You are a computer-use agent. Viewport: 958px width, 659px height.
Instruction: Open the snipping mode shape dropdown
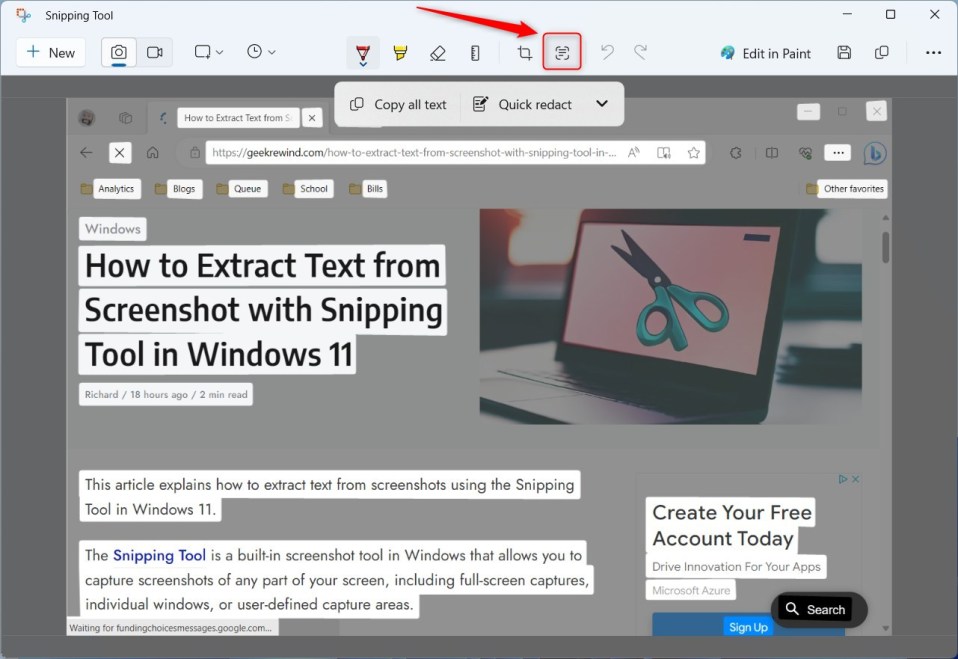208,53
